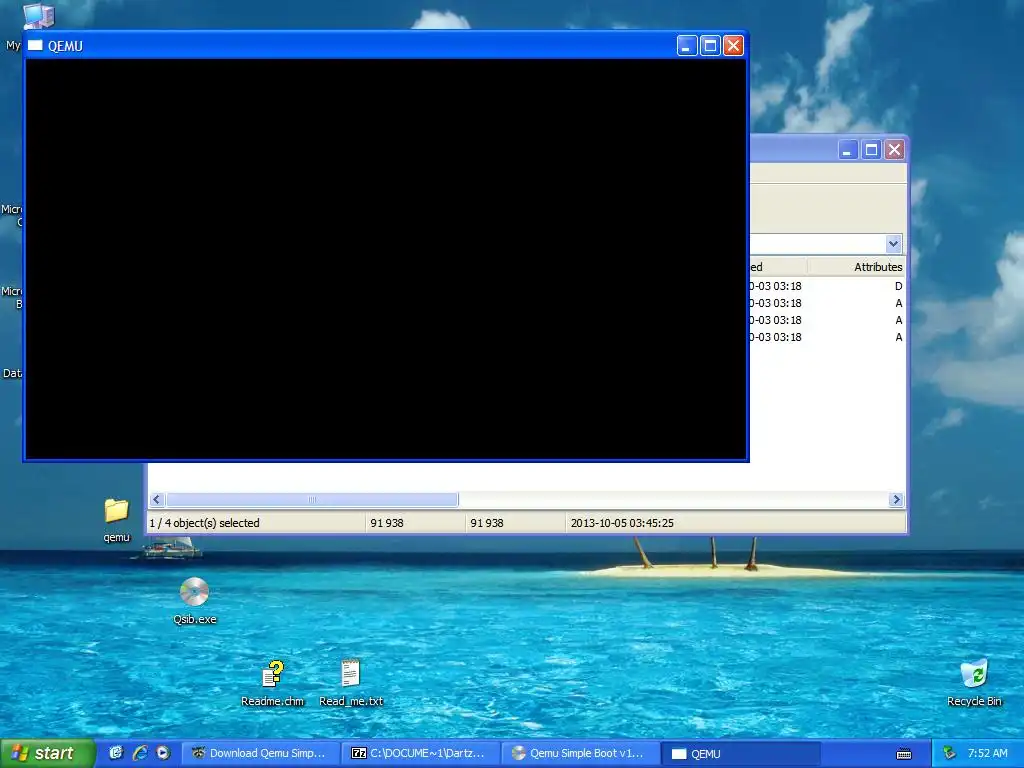The width and height of the screenshot is (1024, 768).
Task: Click the Show Desktop quick launch icon
Action: pos(116,753)
